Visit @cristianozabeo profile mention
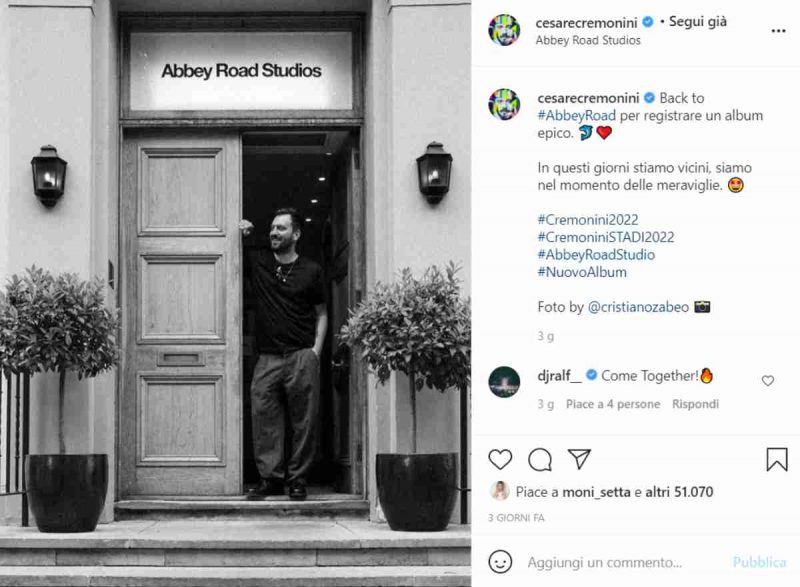 [638, 307]
